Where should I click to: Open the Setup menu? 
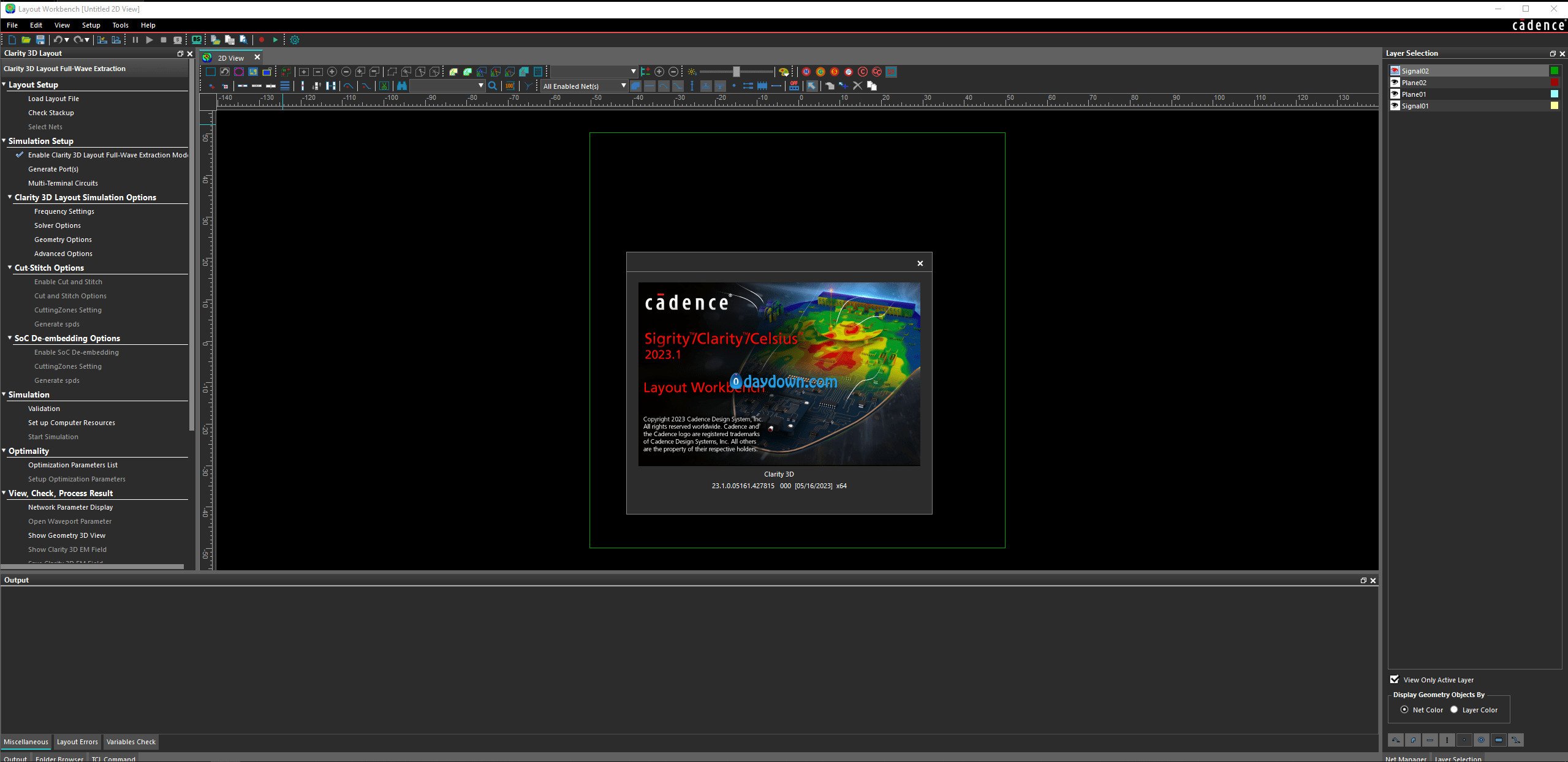pyautogui.click(x=91, y=25)
